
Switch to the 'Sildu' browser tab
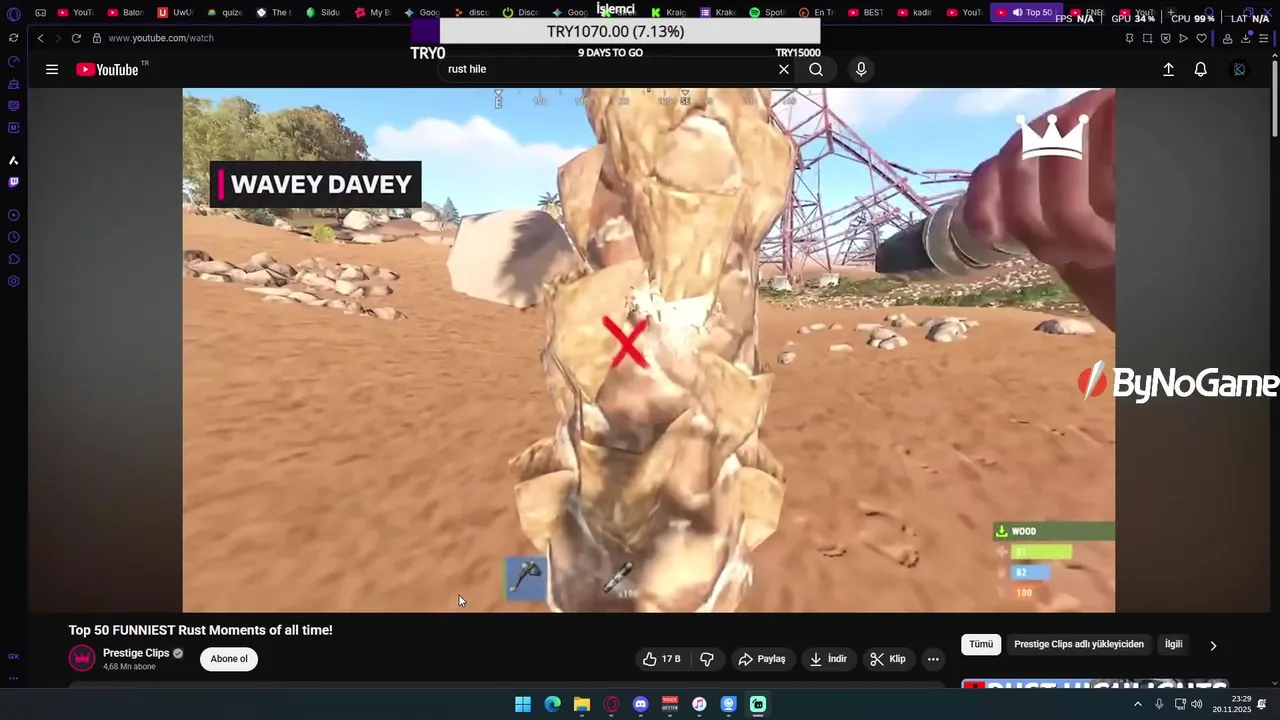[x=323, y=13]
